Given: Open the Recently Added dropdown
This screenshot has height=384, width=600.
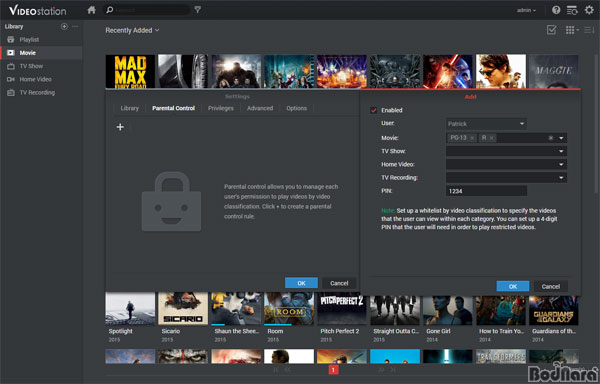Looking at the screenshot, I should tap(132, 30).
